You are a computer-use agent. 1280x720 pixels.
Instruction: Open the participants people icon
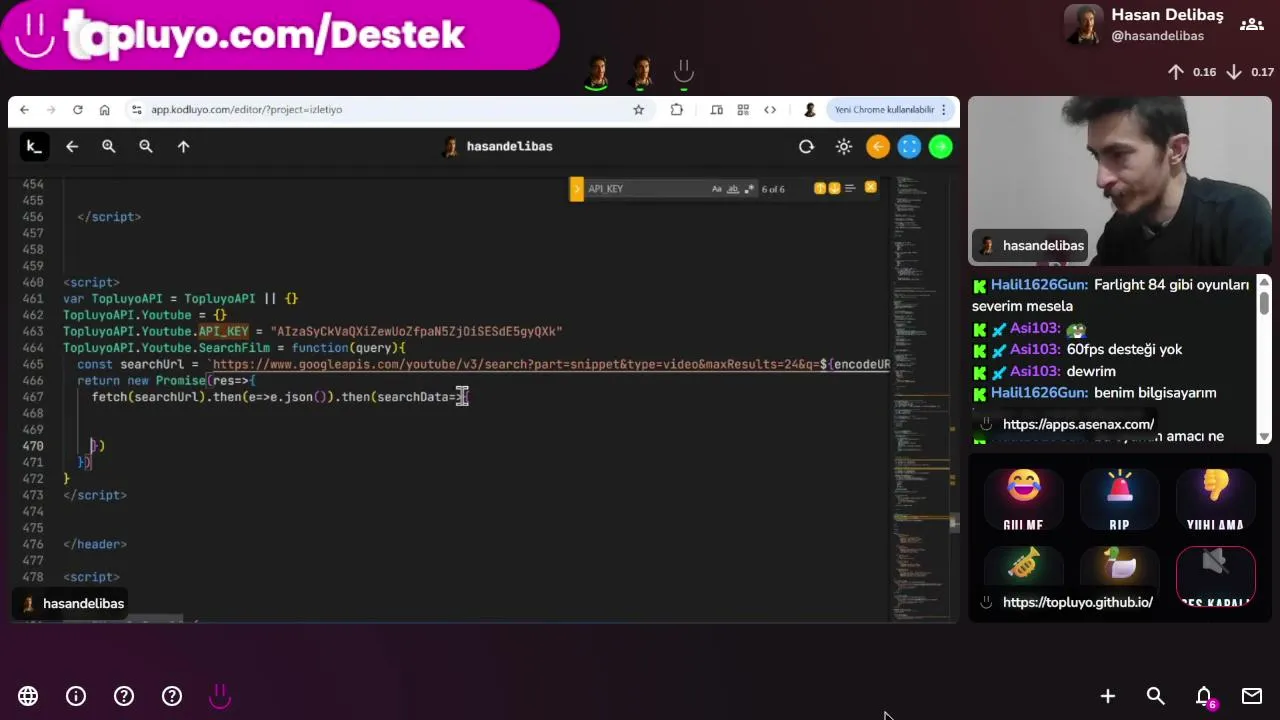(1251, 25)
